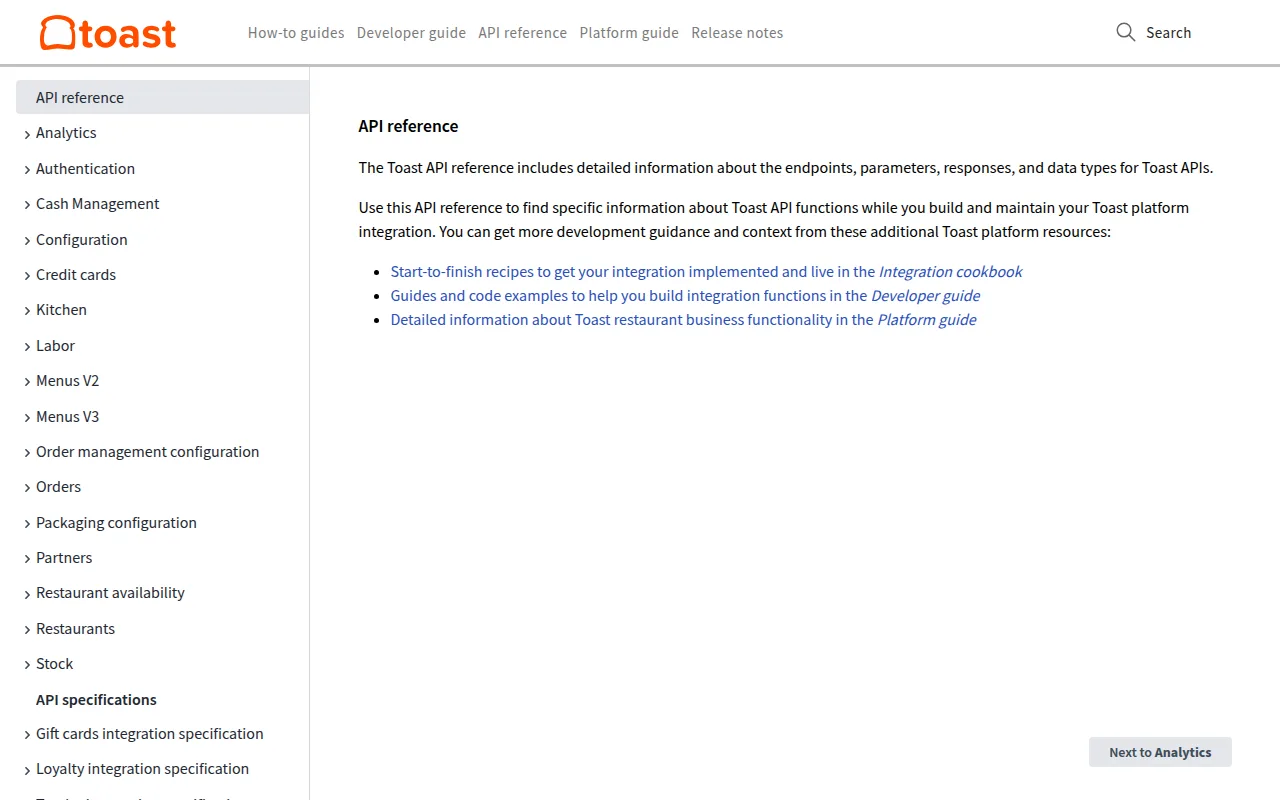Expand the Analytics section
The height and width of the screenshot is (800, 1280).
tap(66, 132)
